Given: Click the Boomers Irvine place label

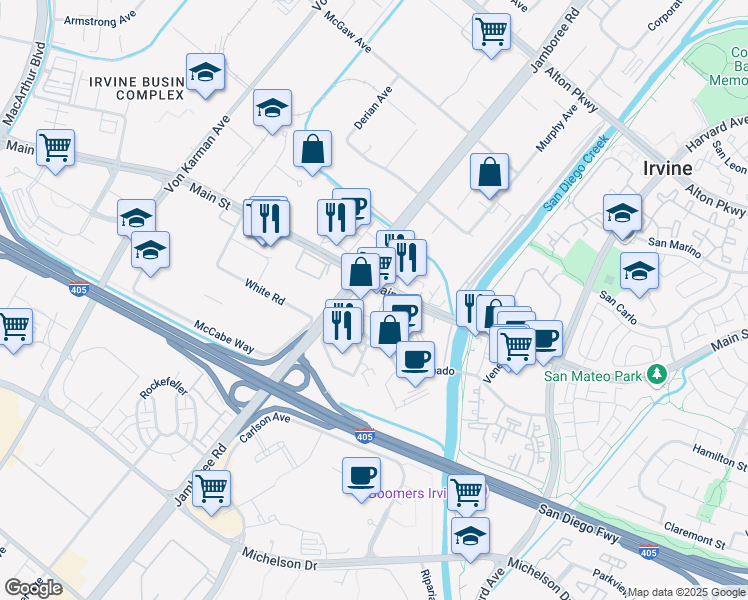Looking at the screenshot, I should click(410, 493).
